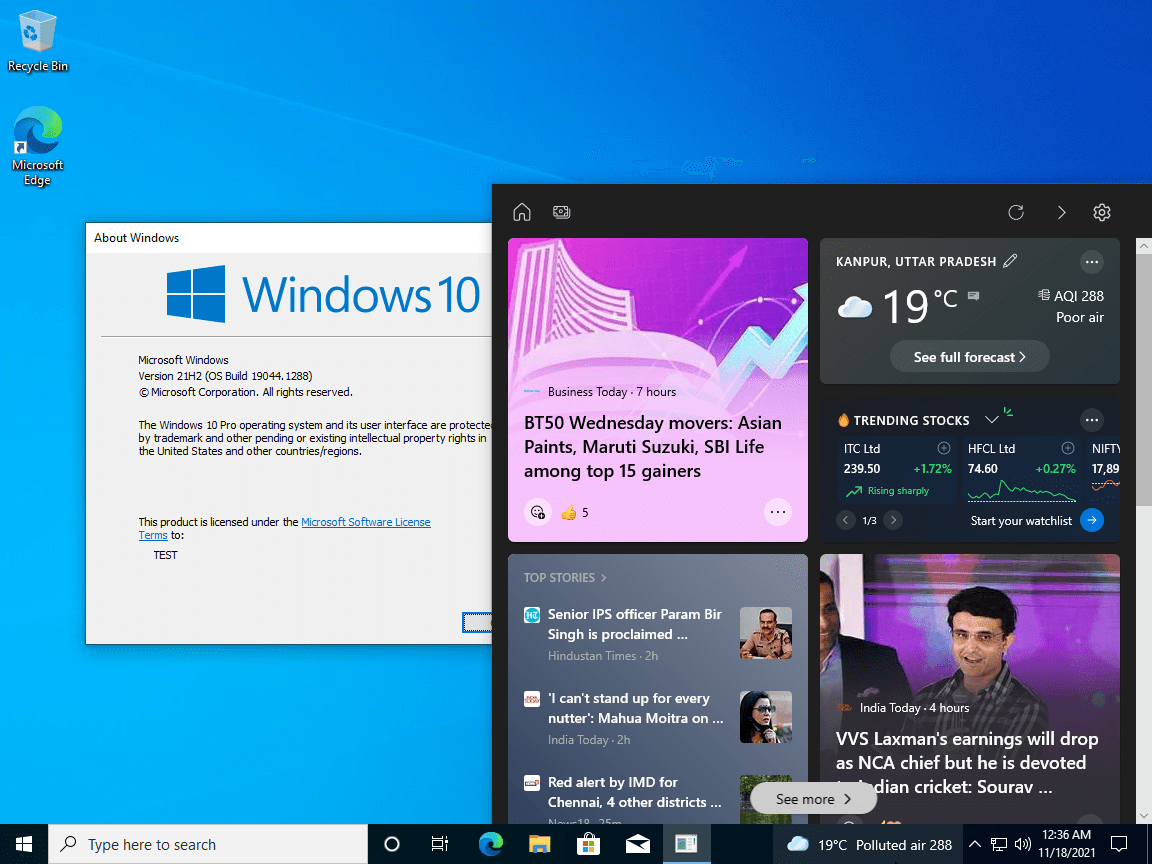Open news panel settings gear
This screenshot has height=864, width=1152.
click(1102, 212)
